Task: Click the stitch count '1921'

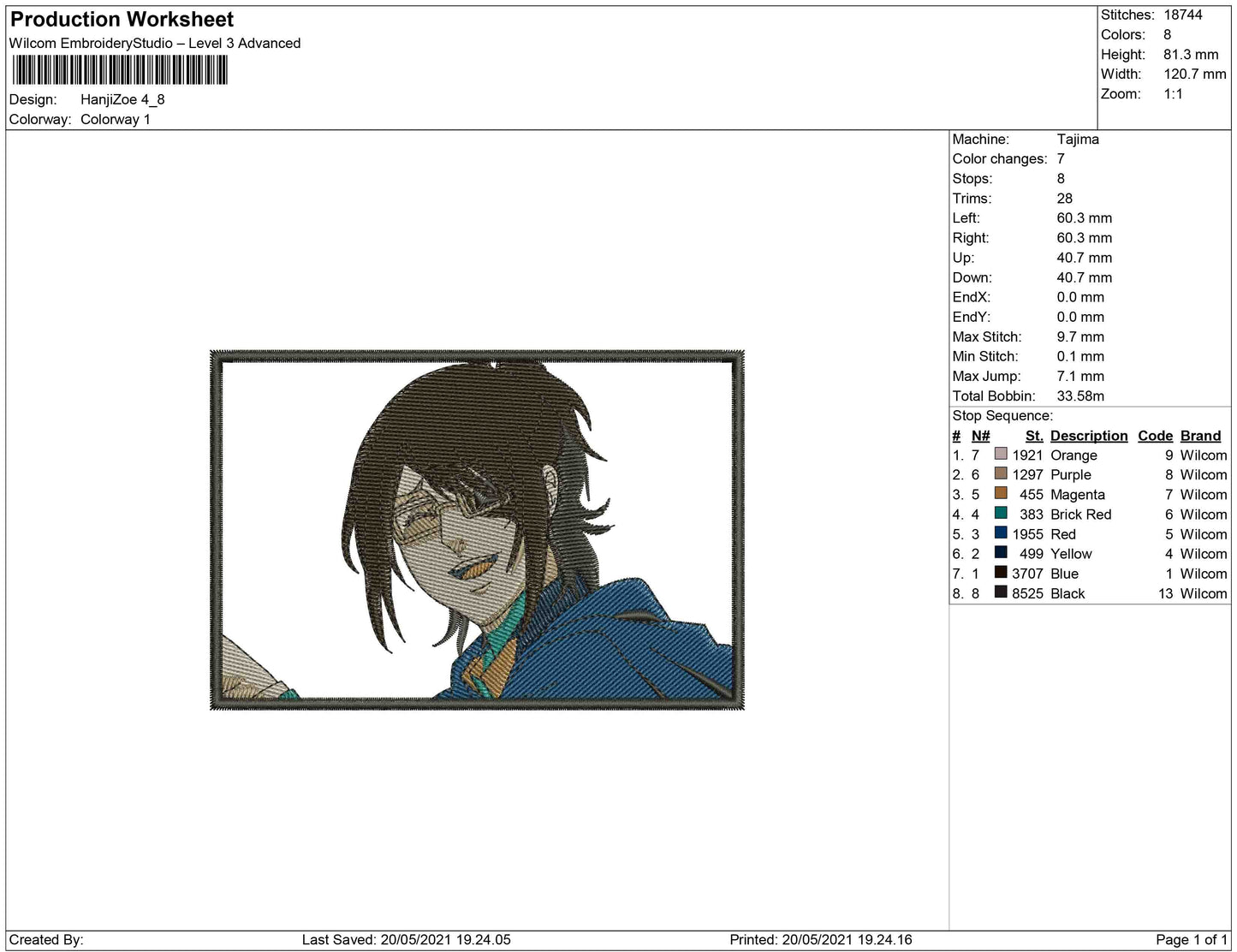Action: click(1027, 455)
